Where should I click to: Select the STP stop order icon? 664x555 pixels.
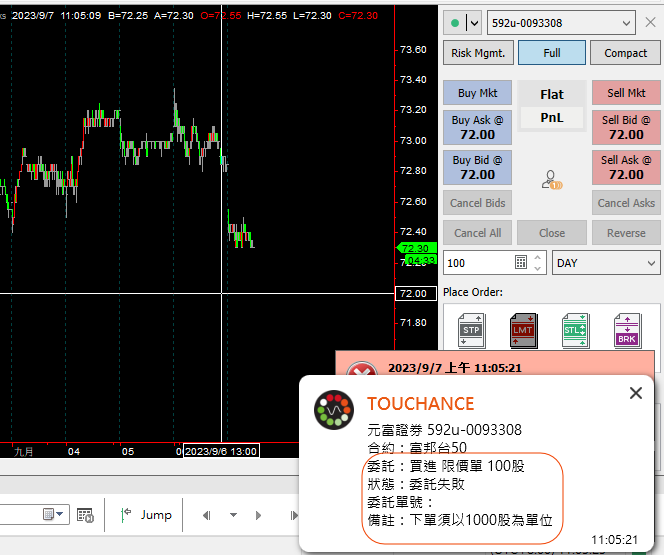click(x=471, y=330)
